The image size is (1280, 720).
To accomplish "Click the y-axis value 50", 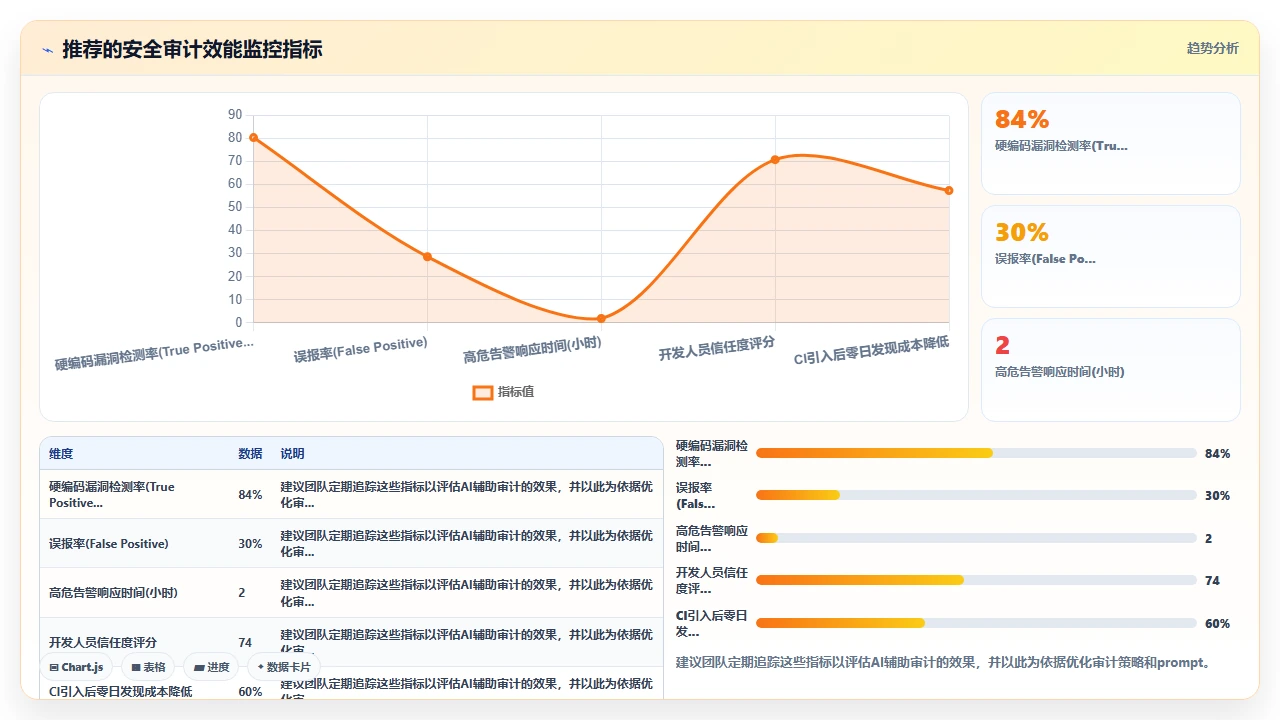I will [x=235, y=207].
